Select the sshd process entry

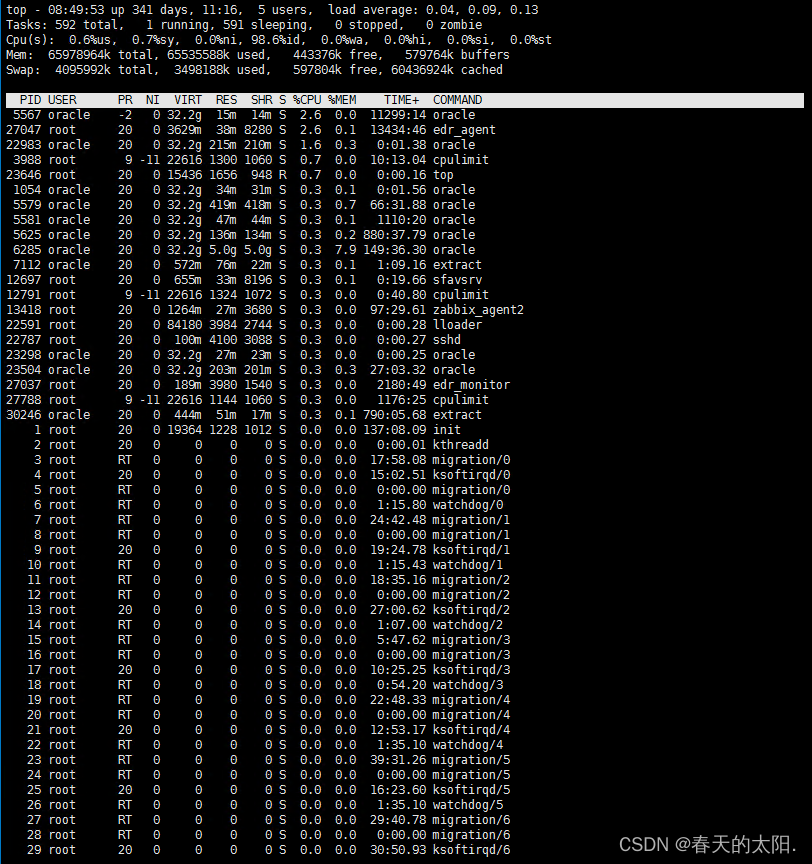point(300,339)
